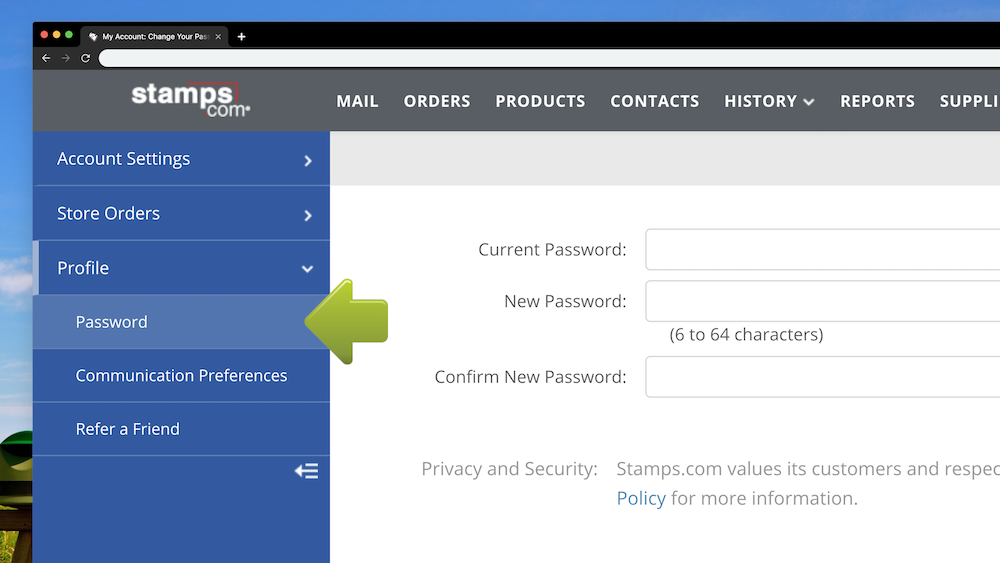1000x563 pixels.
Task: Expand the Store Orders chevron
Action: (308, 216)
